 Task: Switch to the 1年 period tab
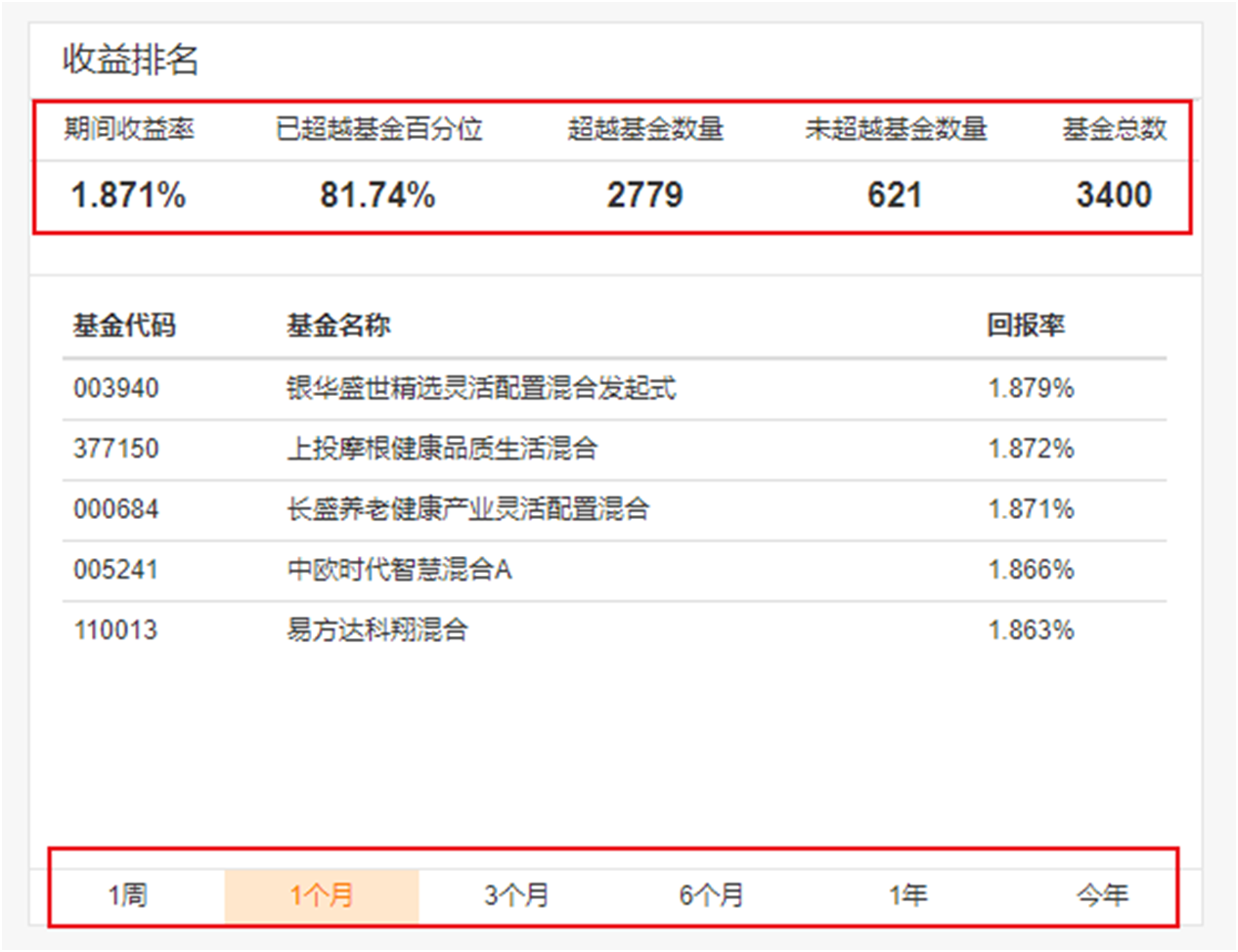point(907,895)
